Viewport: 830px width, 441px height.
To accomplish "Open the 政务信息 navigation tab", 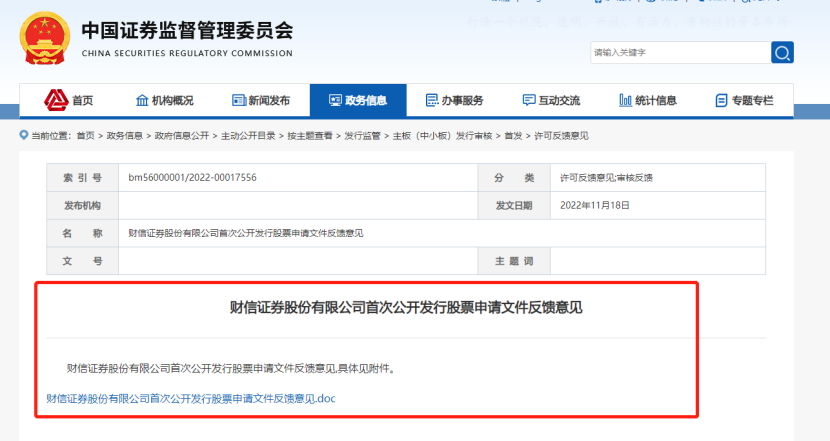I will pos(358,100).
